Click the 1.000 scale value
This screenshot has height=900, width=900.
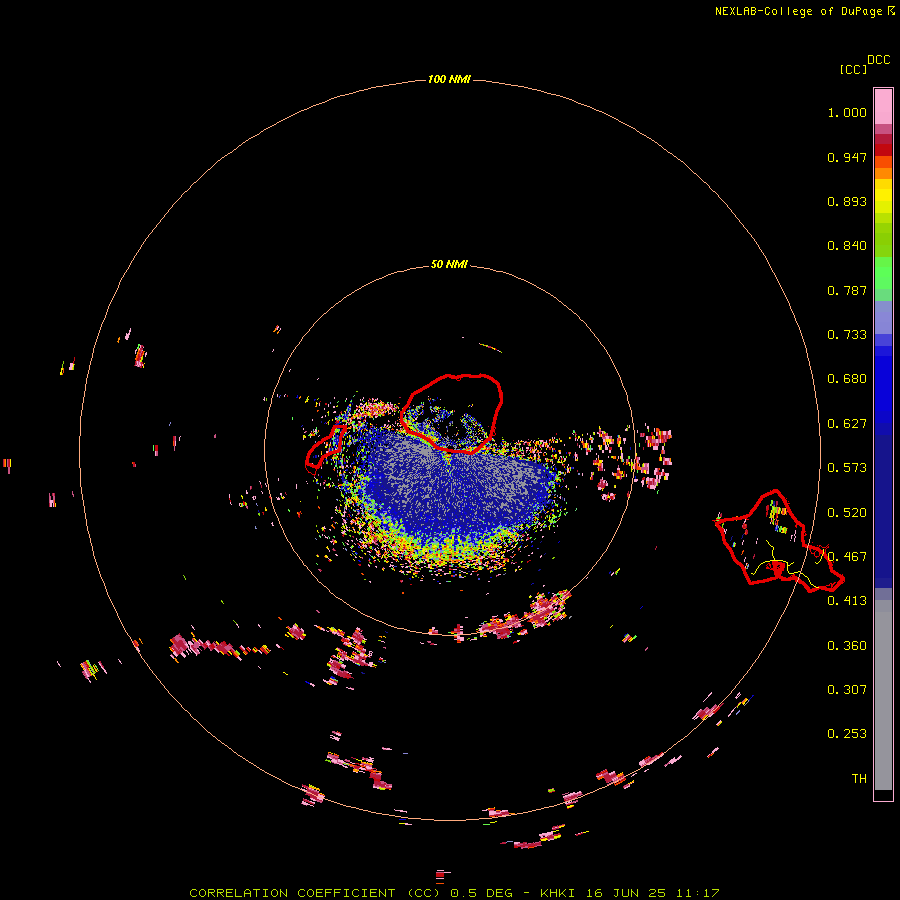(847, 112)
